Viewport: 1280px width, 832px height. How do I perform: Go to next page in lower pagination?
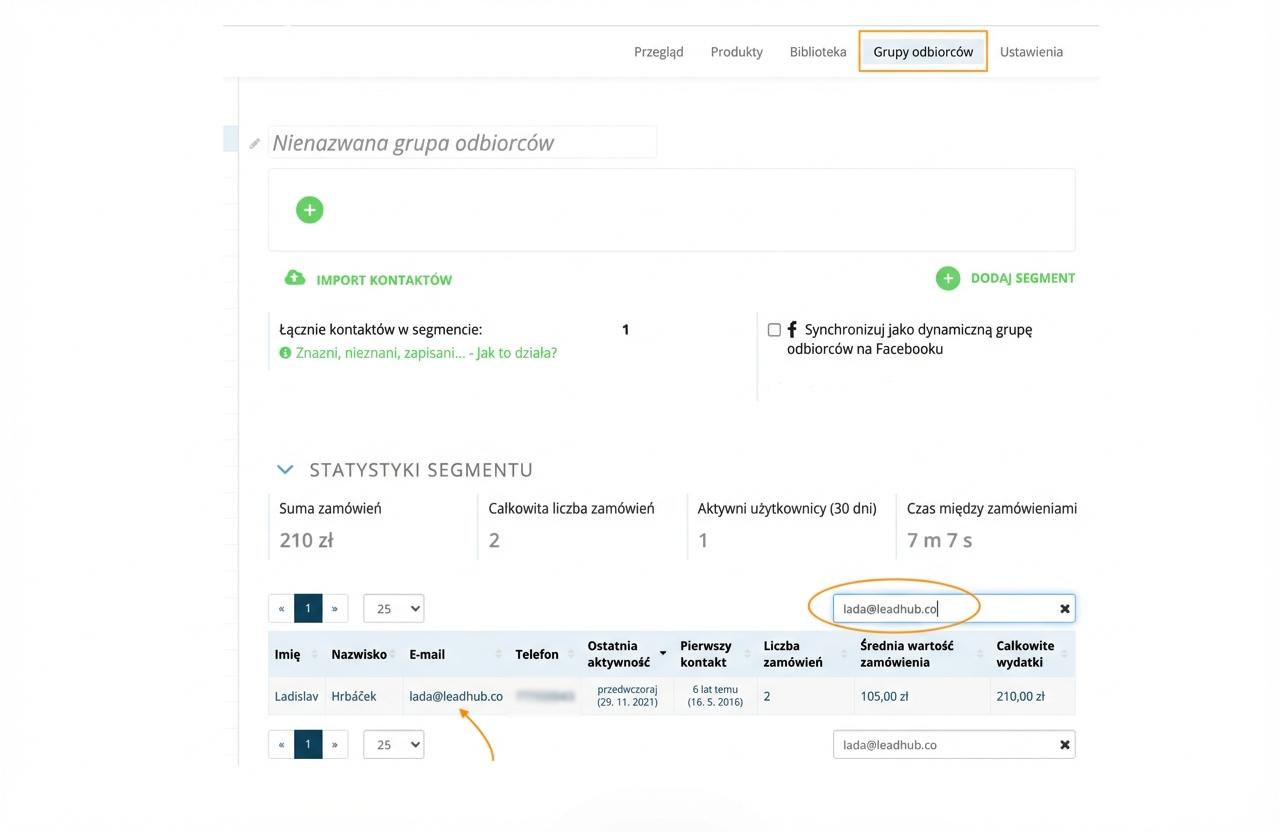(335, 745)
